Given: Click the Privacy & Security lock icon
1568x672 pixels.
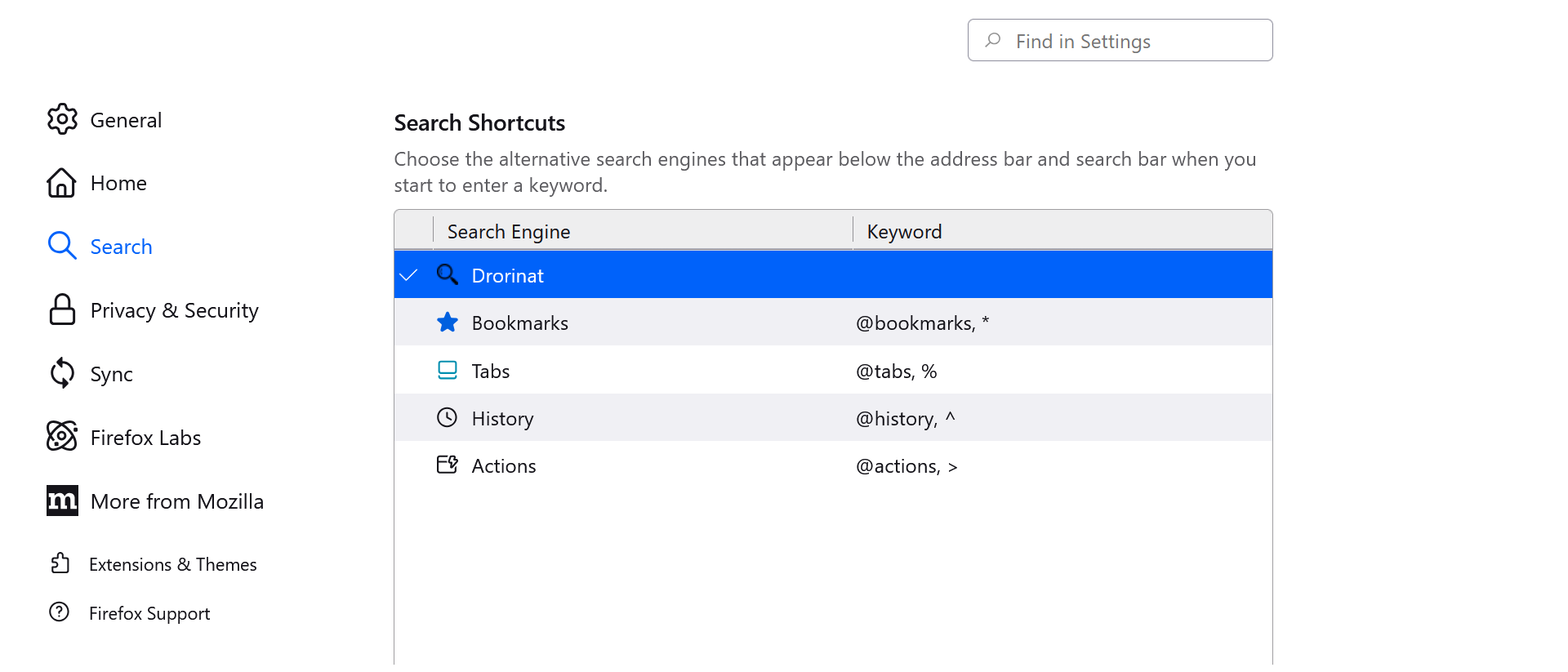Looking at the screenshot, I should 62,310.
